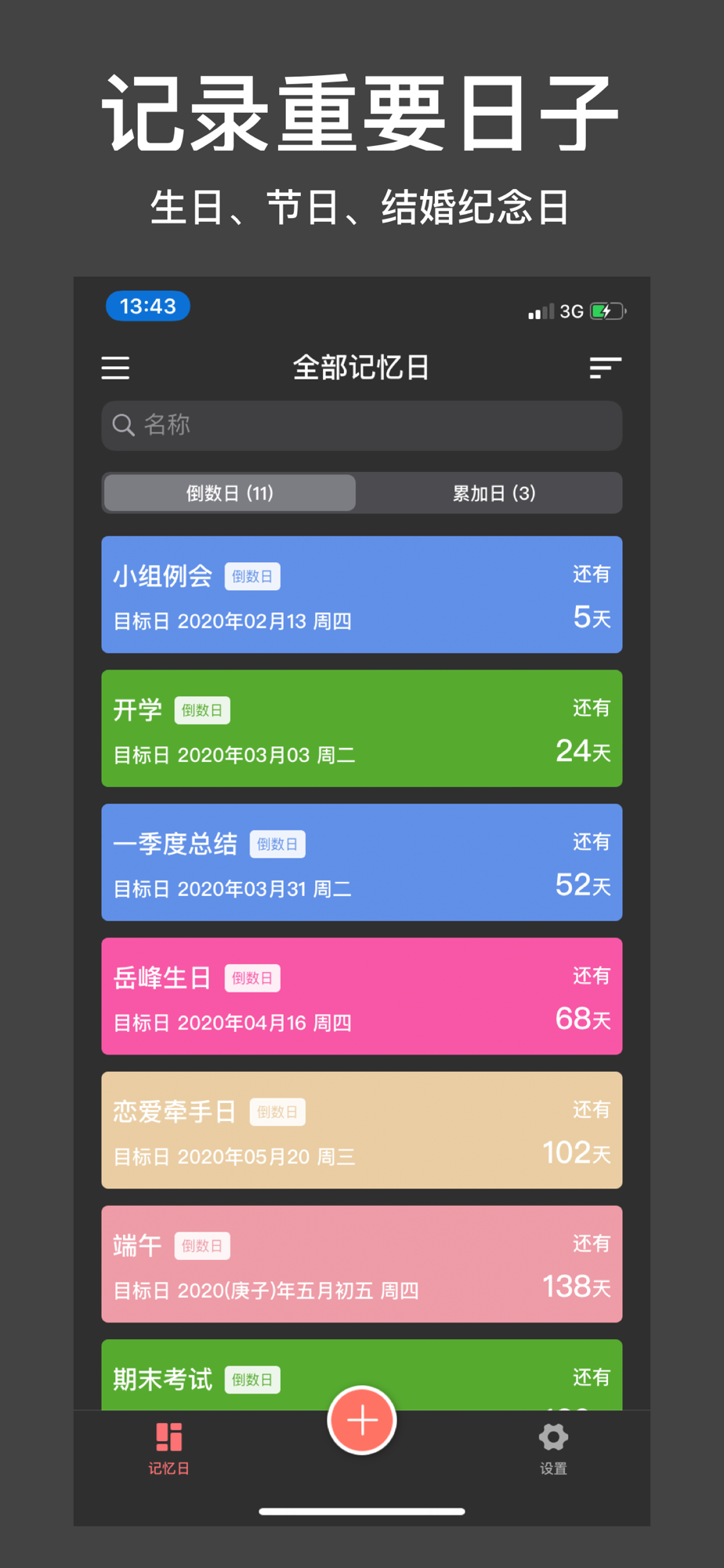724x1568 pixels.
Task: Switch to 倒数日 (11) segment
Action: coord(230,493)
